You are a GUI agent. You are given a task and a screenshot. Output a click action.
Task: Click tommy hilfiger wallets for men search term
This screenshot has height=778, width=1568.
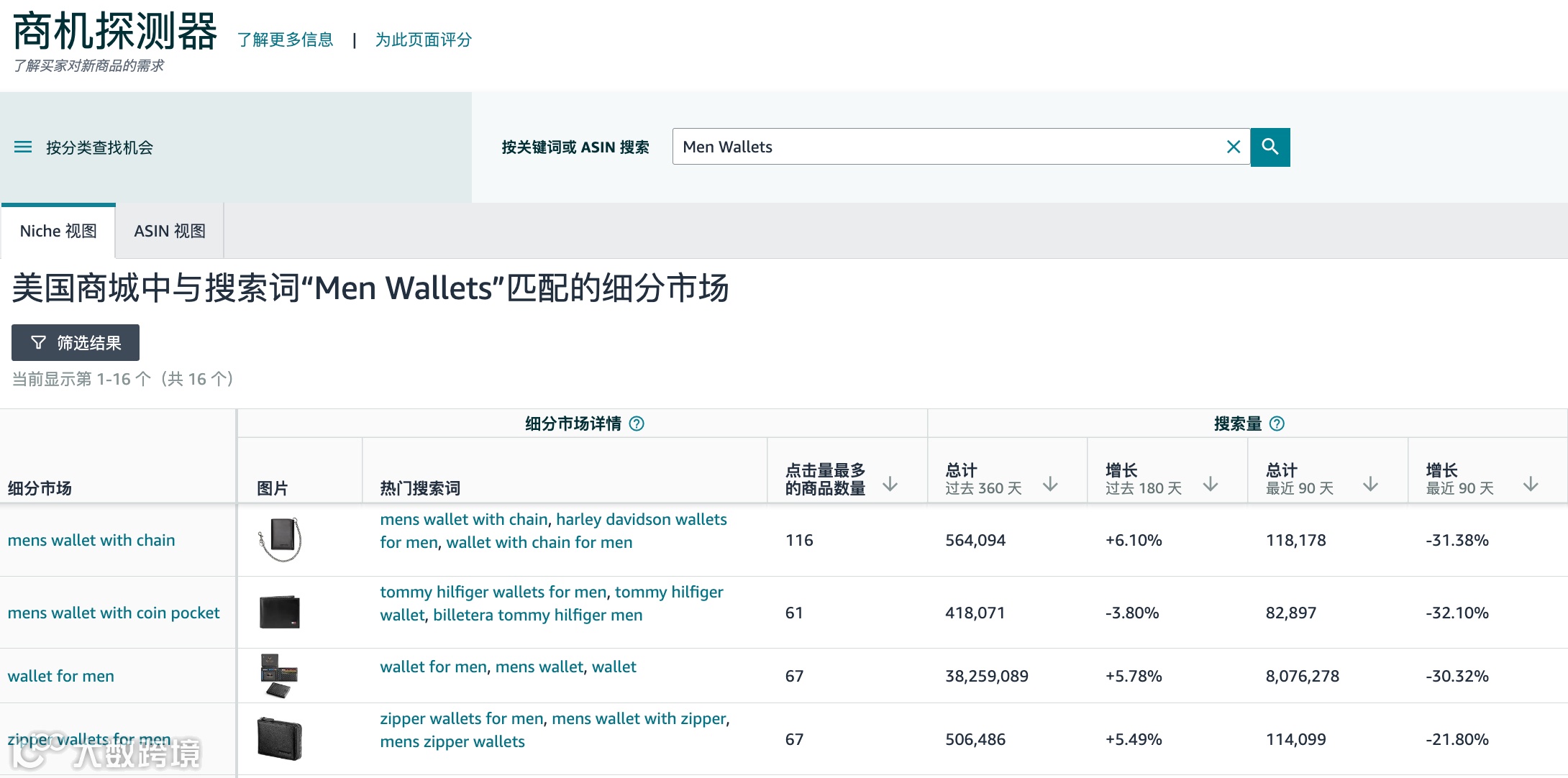[x=493, y=592]
